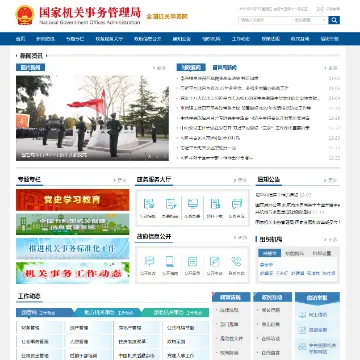Click the document-with-pencil icon in 政务服务大厅
This screenshot has height=360, width=360.
click(171, 204)
